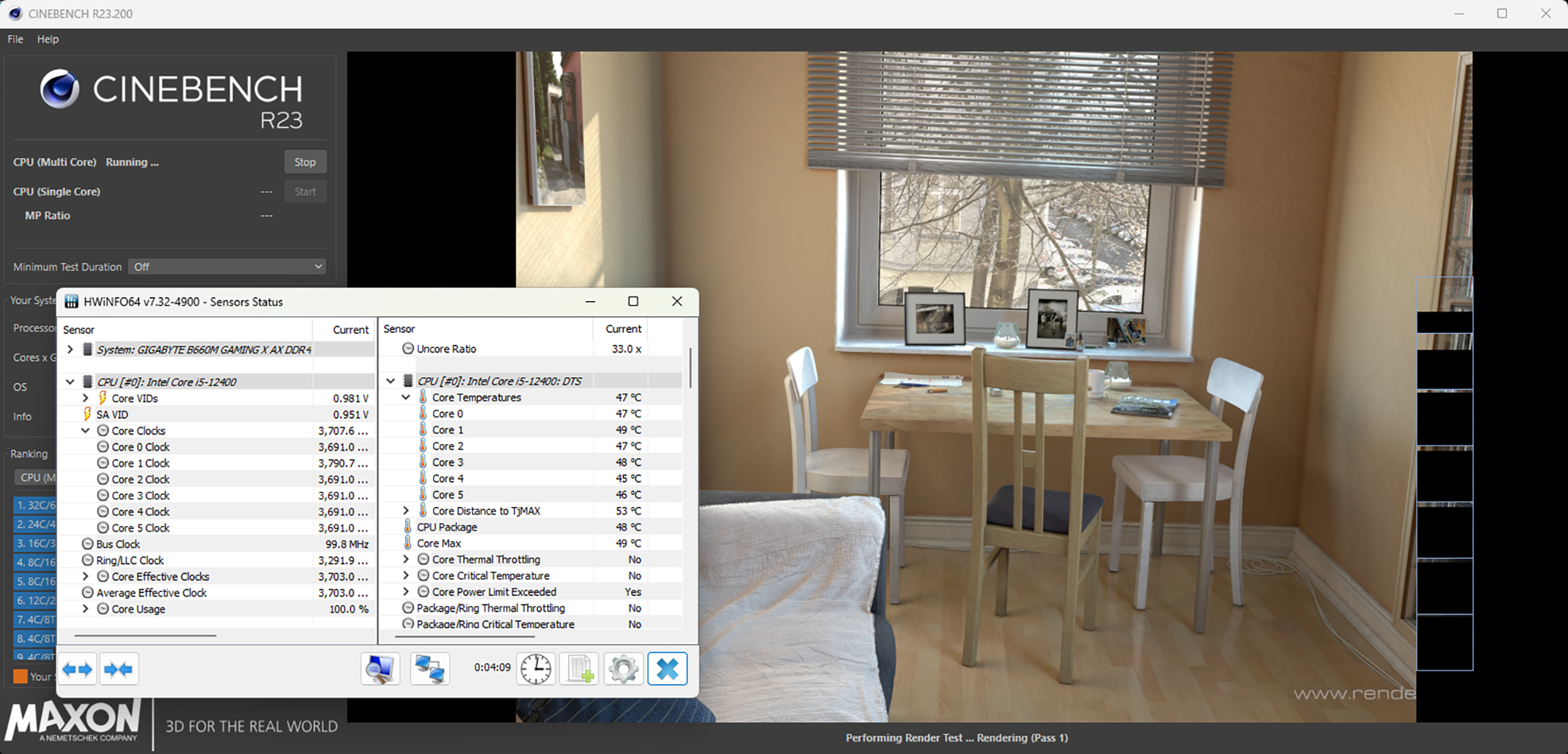Click the blue X close sensors icon

tap(668, 669)
